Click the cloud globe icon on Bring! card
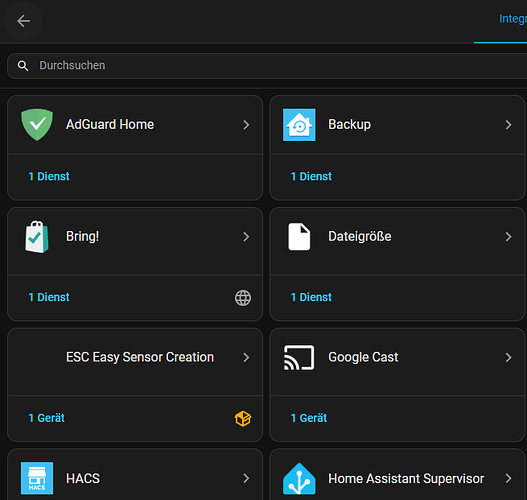This screenshot has width=527, height=500. 243,298
